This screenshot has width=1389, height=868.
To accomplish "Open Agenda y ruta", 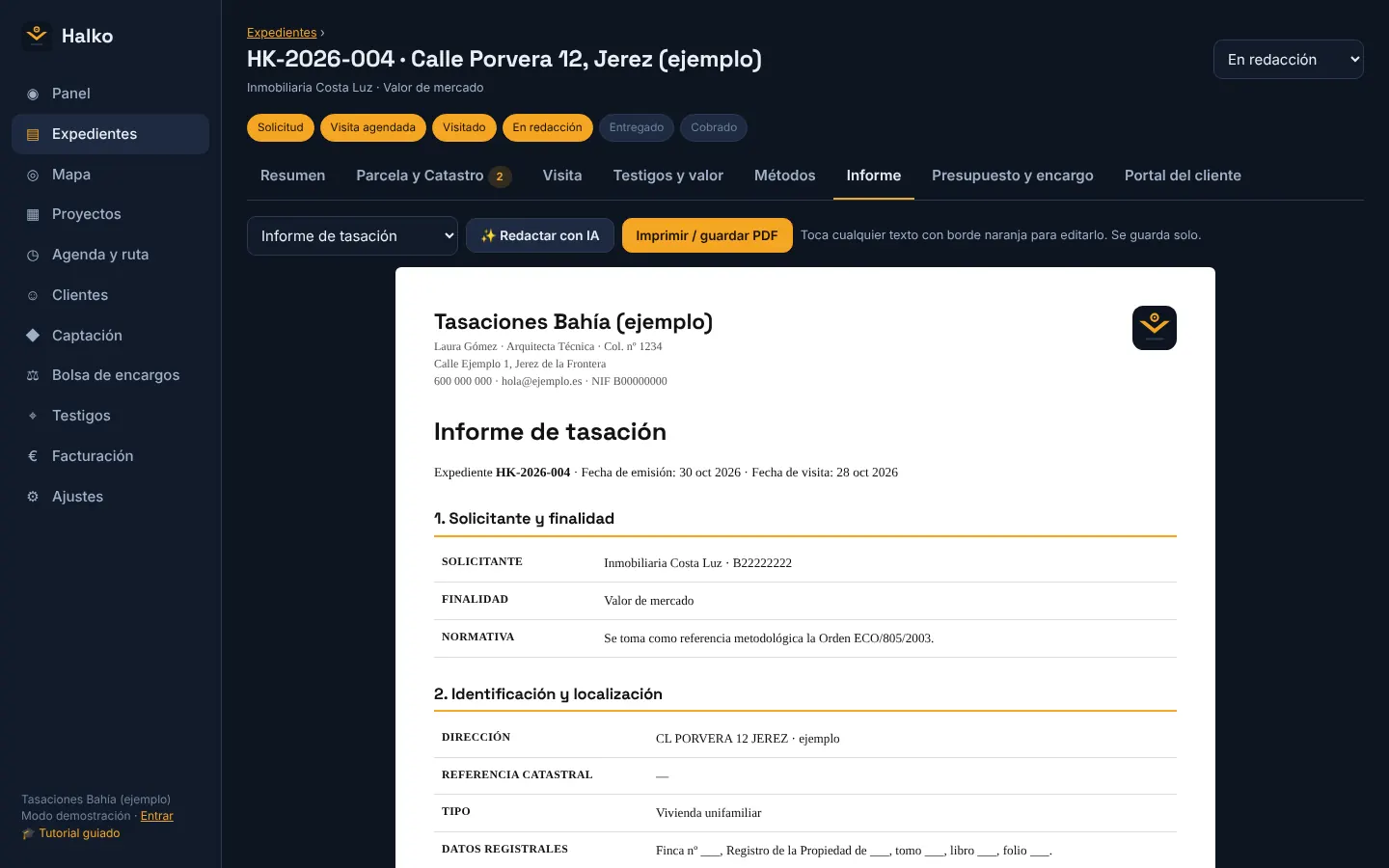I will coord(110,255).
